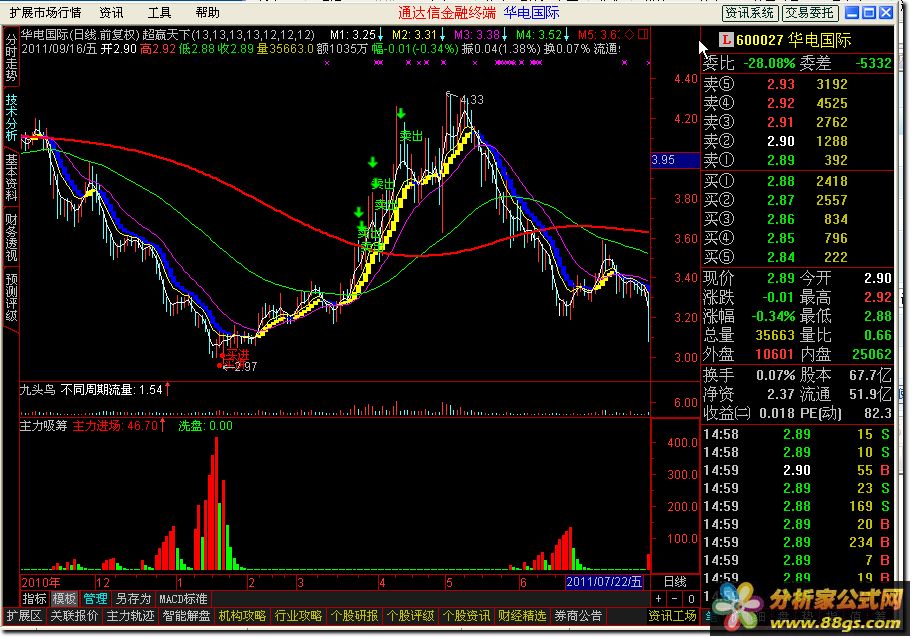Open the 行业攻略 bottom tab
The image size is (912, 638).
[298, 616]
